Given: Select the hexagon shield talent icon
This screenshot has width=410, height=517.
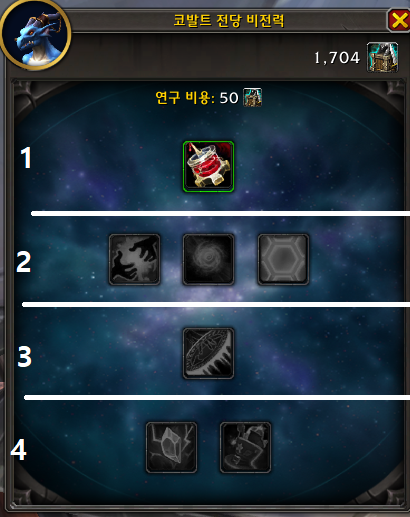Looking at the screenshot, I should tap(283, 259).
